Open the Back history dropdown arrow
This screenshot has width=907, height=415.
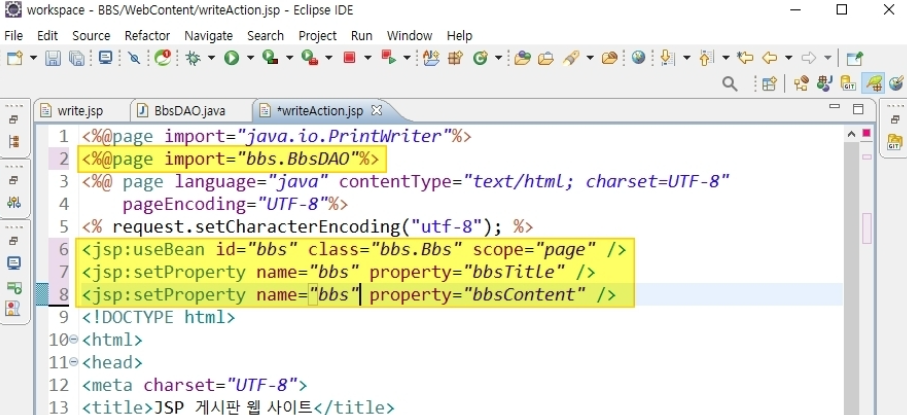(788, 58)
